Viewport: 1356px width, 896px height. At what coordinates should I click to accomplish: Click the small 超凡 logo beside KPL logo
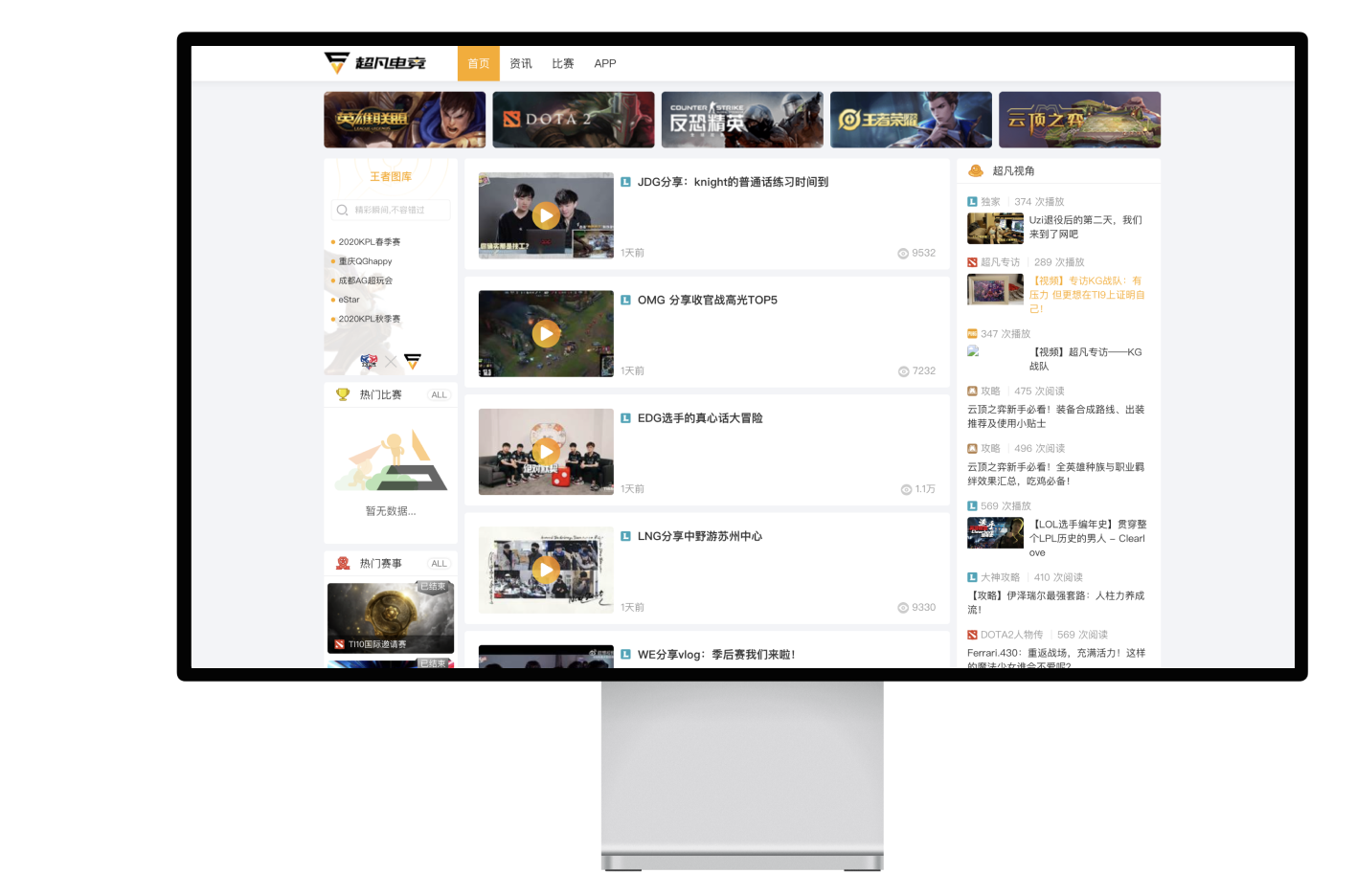click(413, 361)
